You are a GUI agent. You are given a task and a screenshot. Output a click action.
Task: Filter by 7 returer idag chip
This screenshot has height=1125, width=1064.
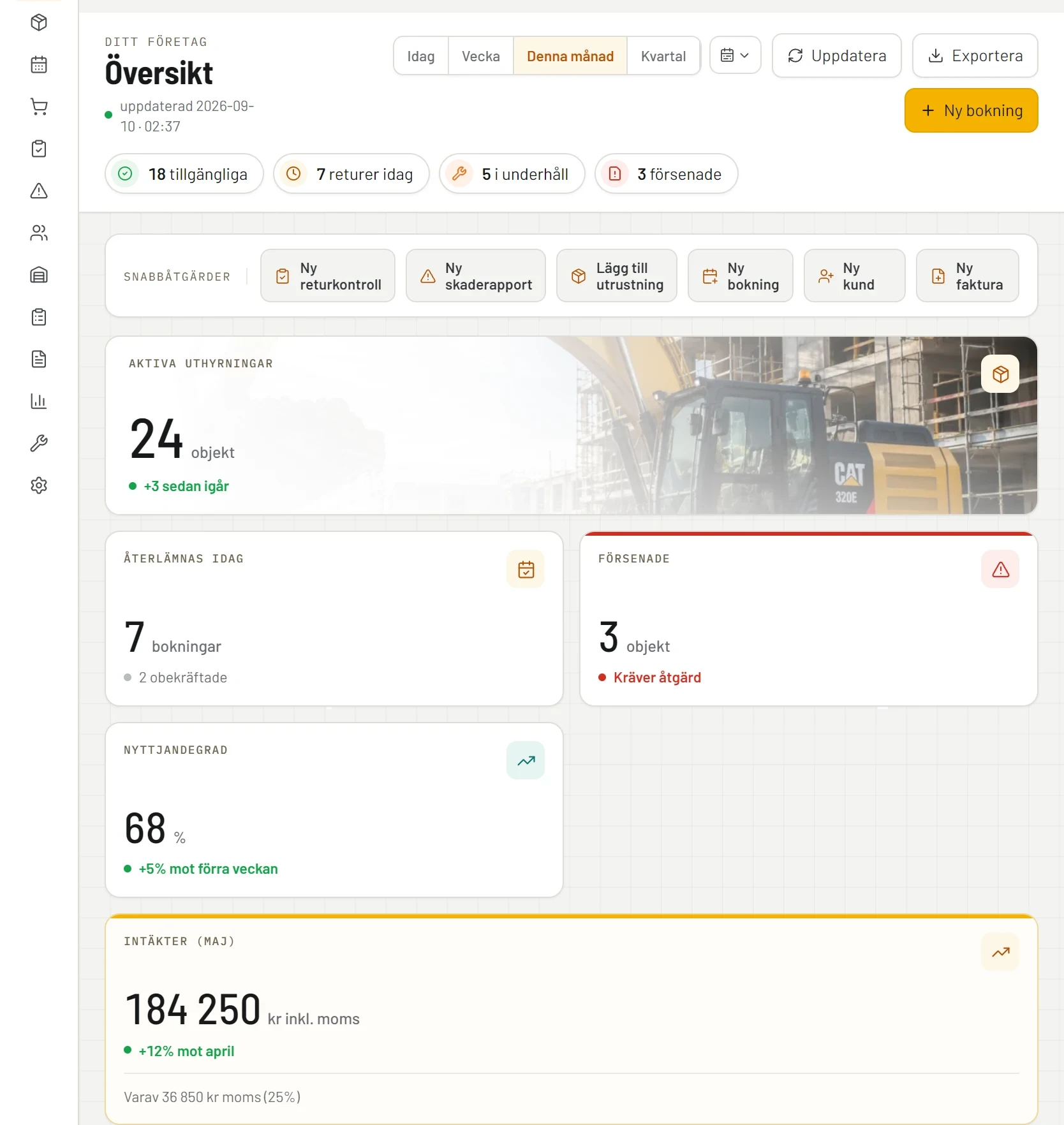pyautogui.click(x=351, y=174)
